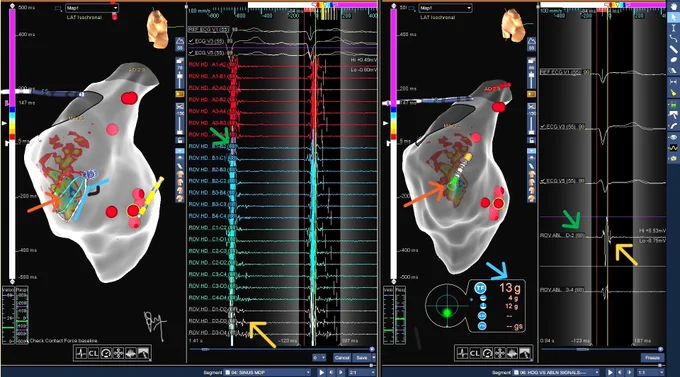Image resolution: width=680 pixels, height=377 pixels.
Task: Select the yellow brush tool
Action: click(673, 92)
